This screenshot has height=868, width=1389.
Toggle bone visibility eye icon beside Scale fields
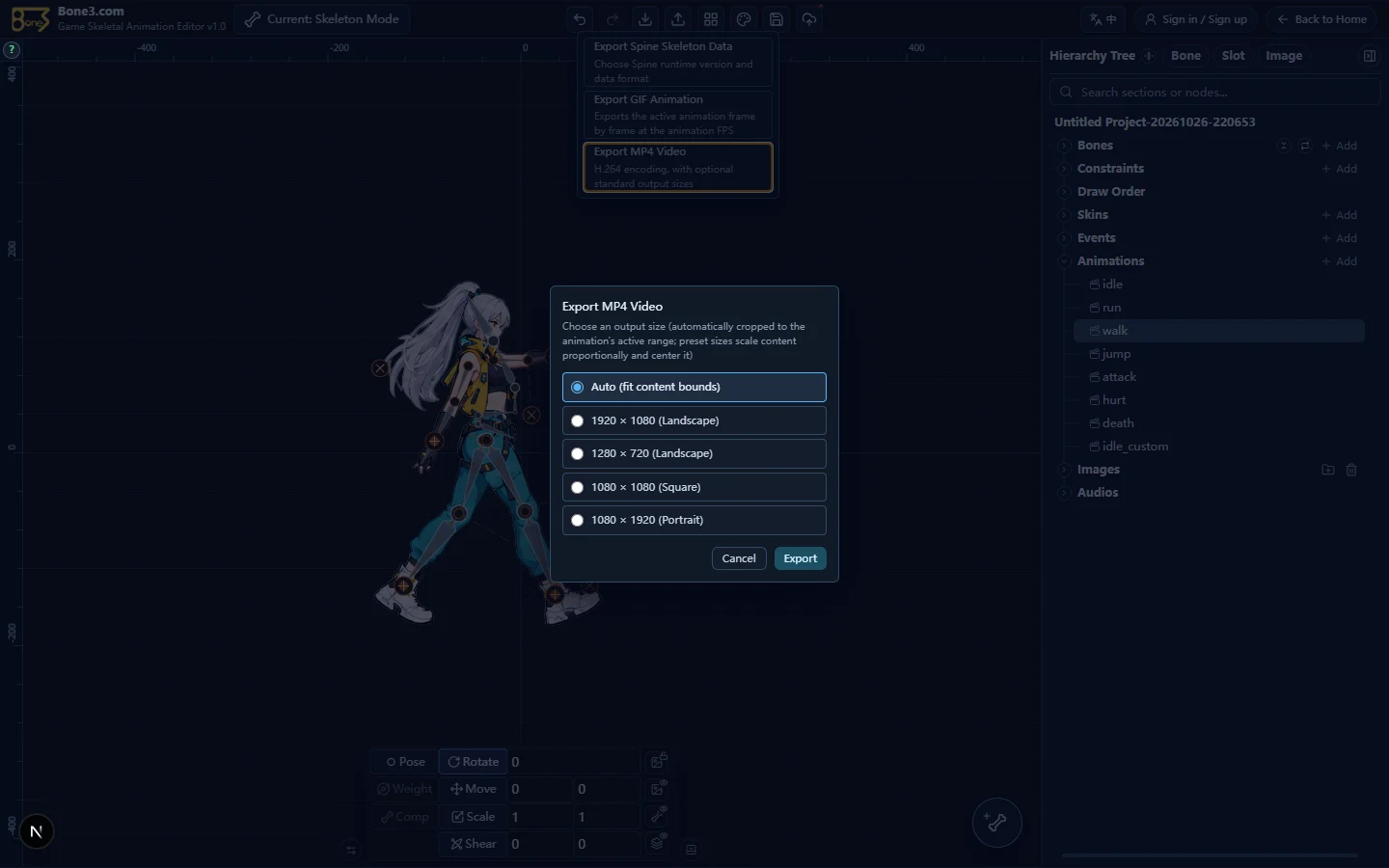(659, 816)
